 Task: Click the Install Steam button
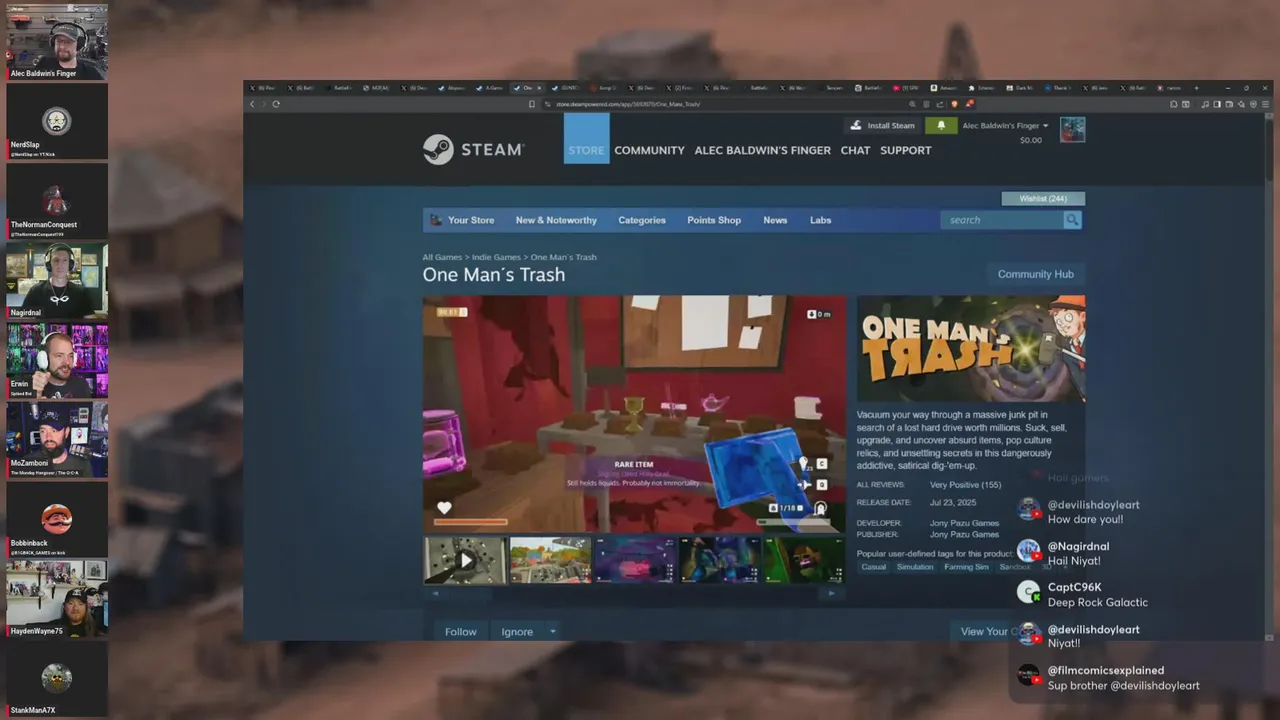point(882,126)
